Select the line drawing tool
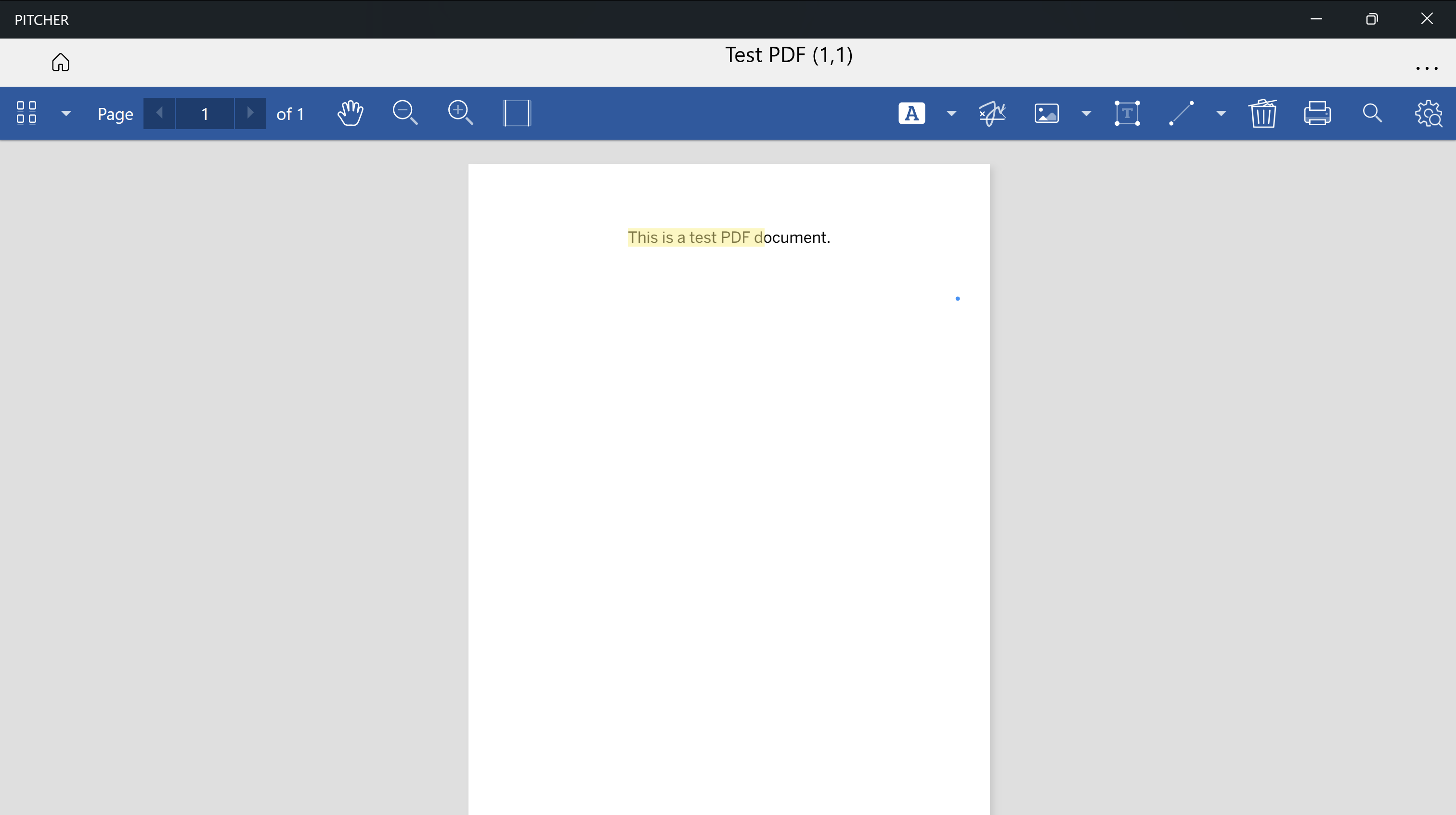1456x815 pixels. tap(1181, 113)
